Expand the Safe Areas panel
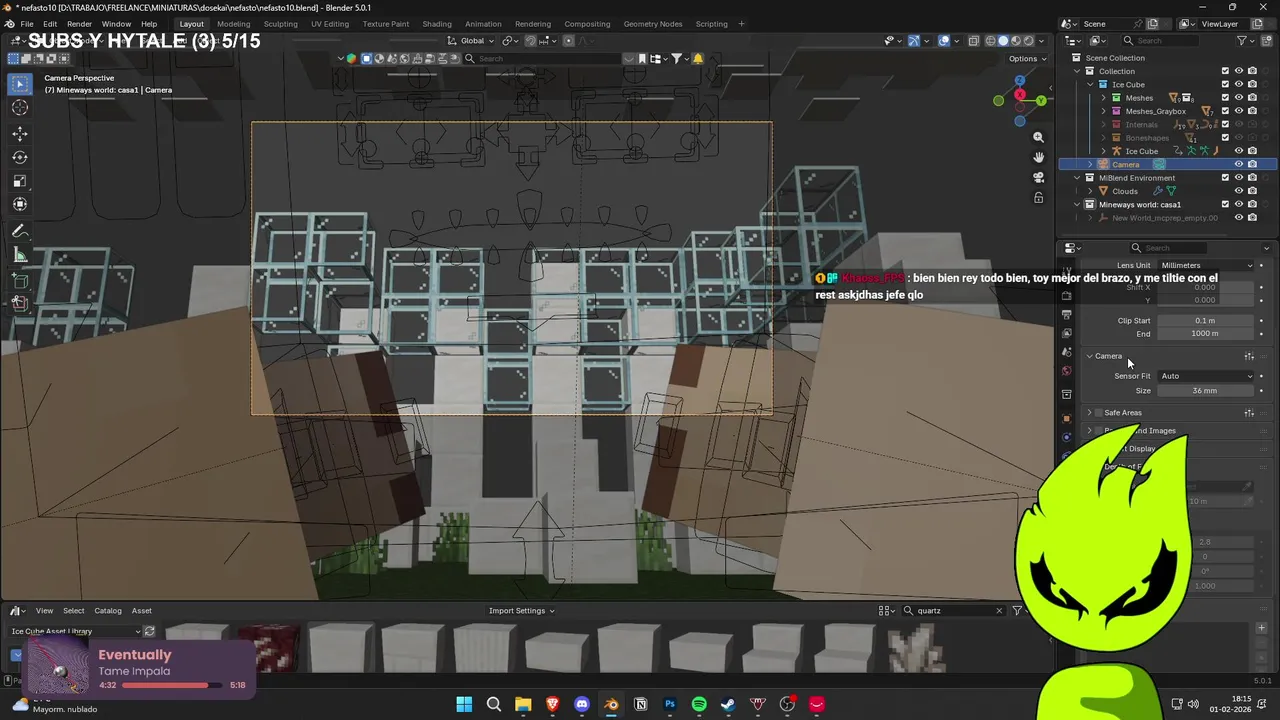The image size is (1280, 720). click(x=1089, y=413)
